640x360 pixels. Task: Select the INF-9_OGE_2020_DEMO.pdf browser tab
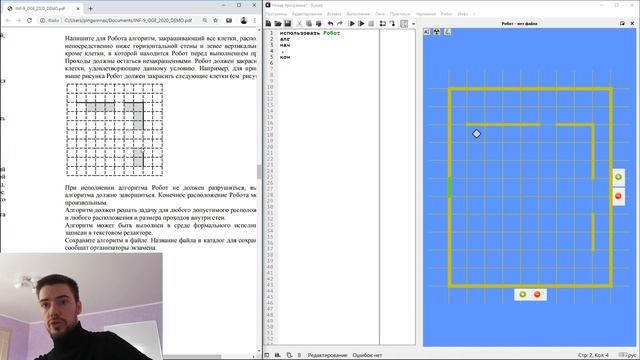[x=42, y=8]
